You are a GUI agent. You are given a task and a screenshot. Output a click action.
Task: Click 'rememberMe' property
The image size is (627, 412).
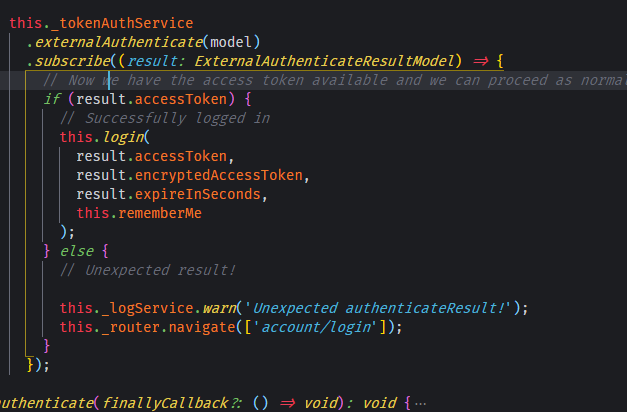pyautogui.click(x=160, y=213)
